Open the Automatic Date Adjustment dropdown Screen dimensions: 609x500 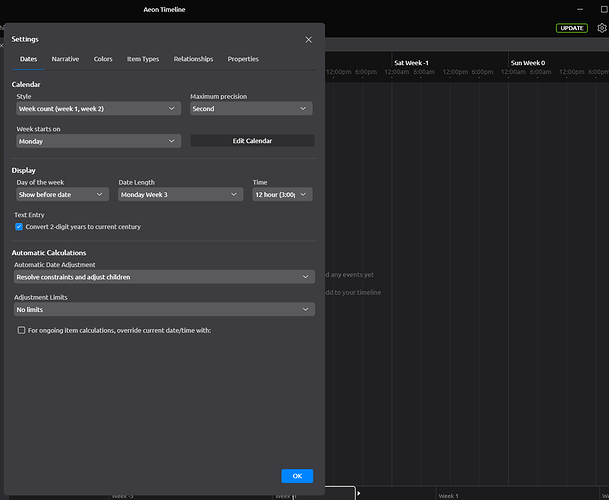[164, 277]
